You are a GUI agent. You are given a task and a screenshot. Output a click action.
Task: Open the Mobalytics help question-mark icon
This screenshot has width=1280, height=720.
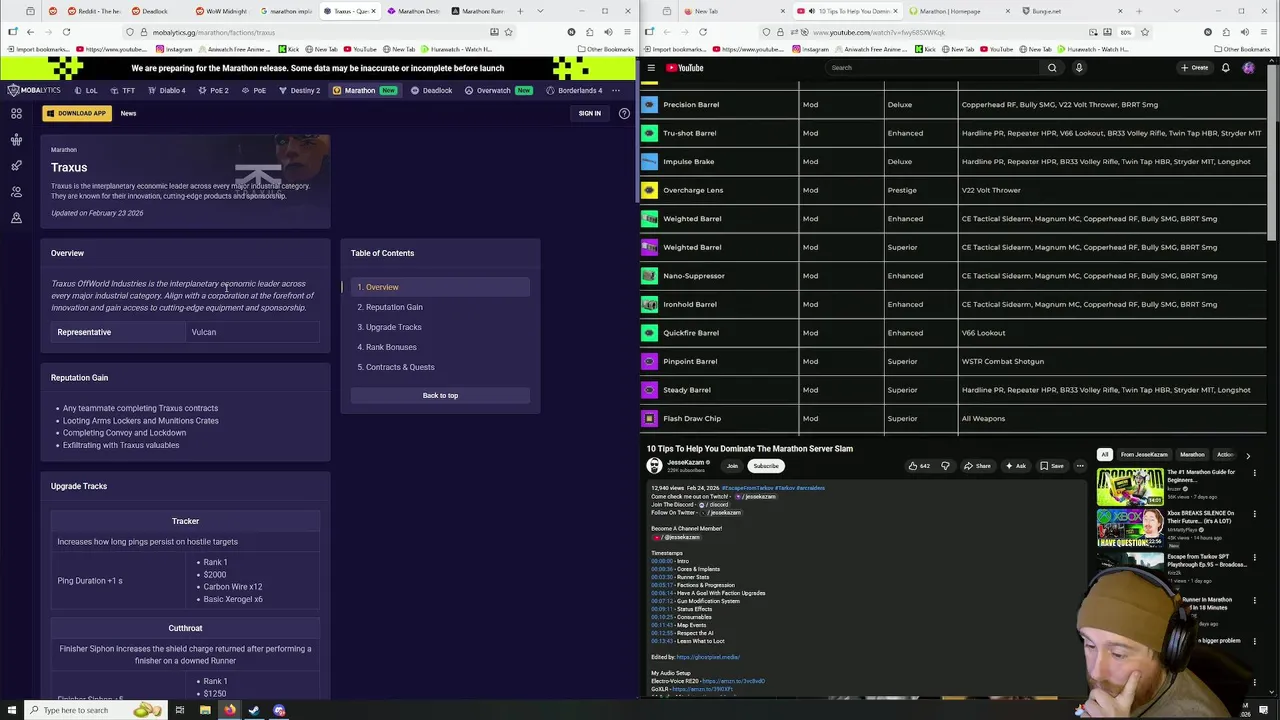[x=624, y=113]
